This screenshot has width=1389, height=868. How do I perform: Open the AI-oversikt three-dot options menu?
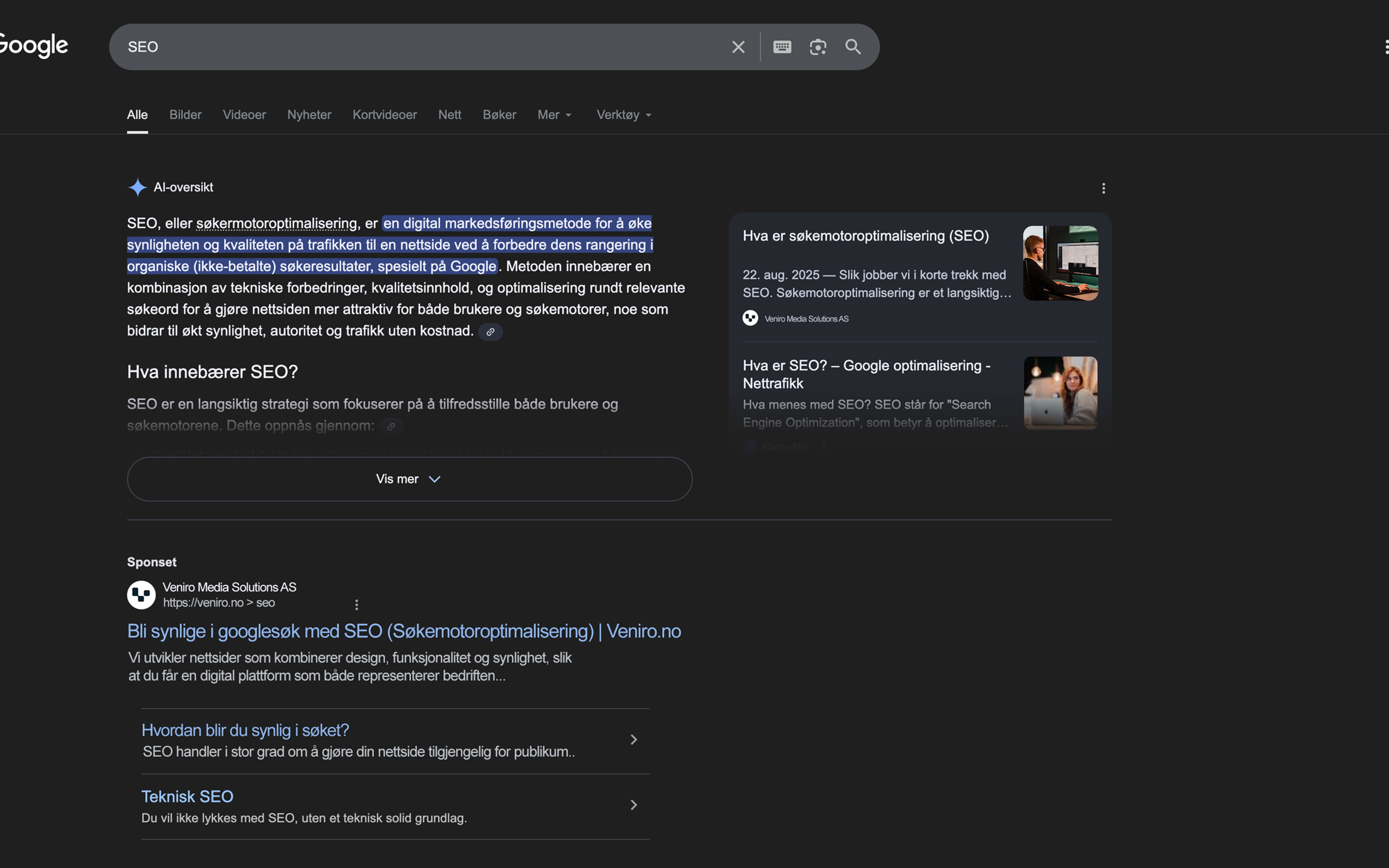[x=1103, y=188]
